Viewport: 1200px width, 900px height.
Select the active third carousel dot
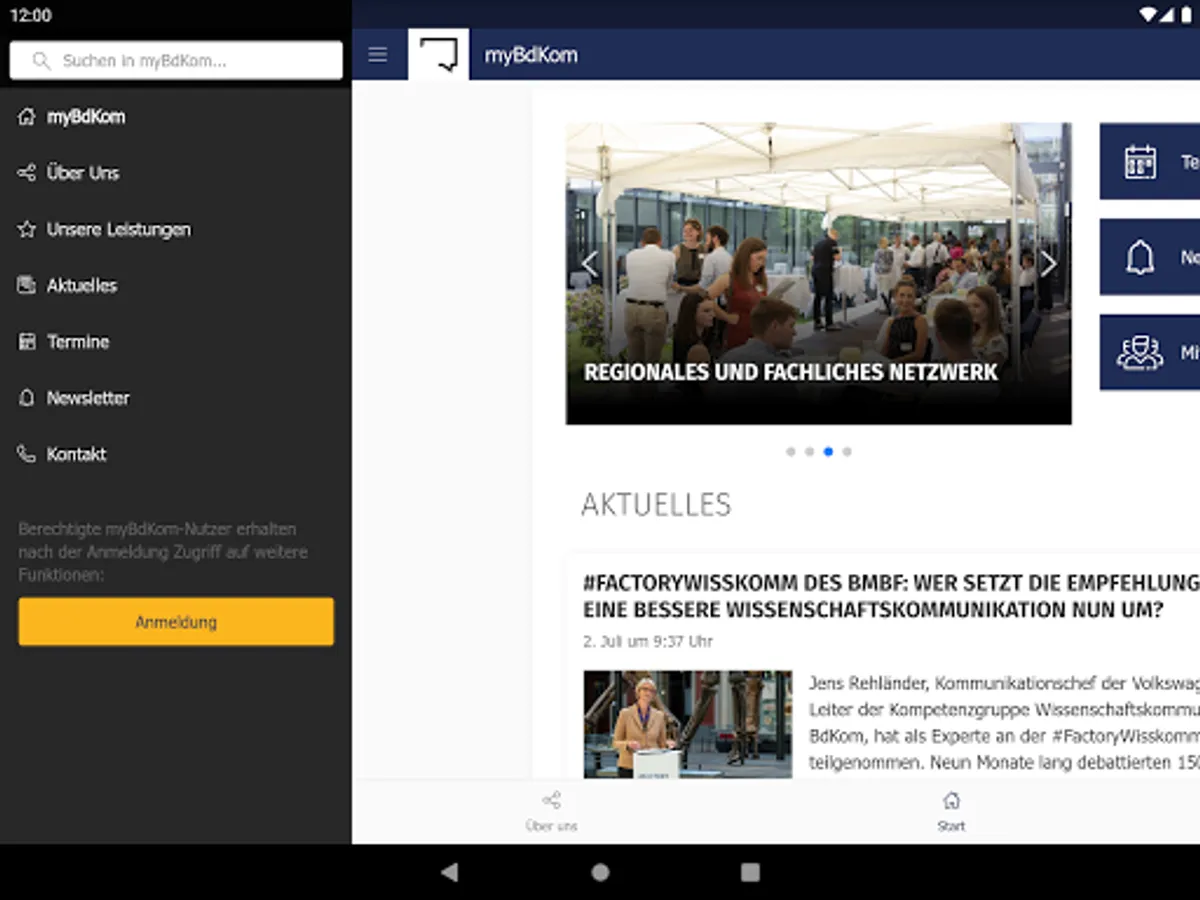[x=828, y=452]
